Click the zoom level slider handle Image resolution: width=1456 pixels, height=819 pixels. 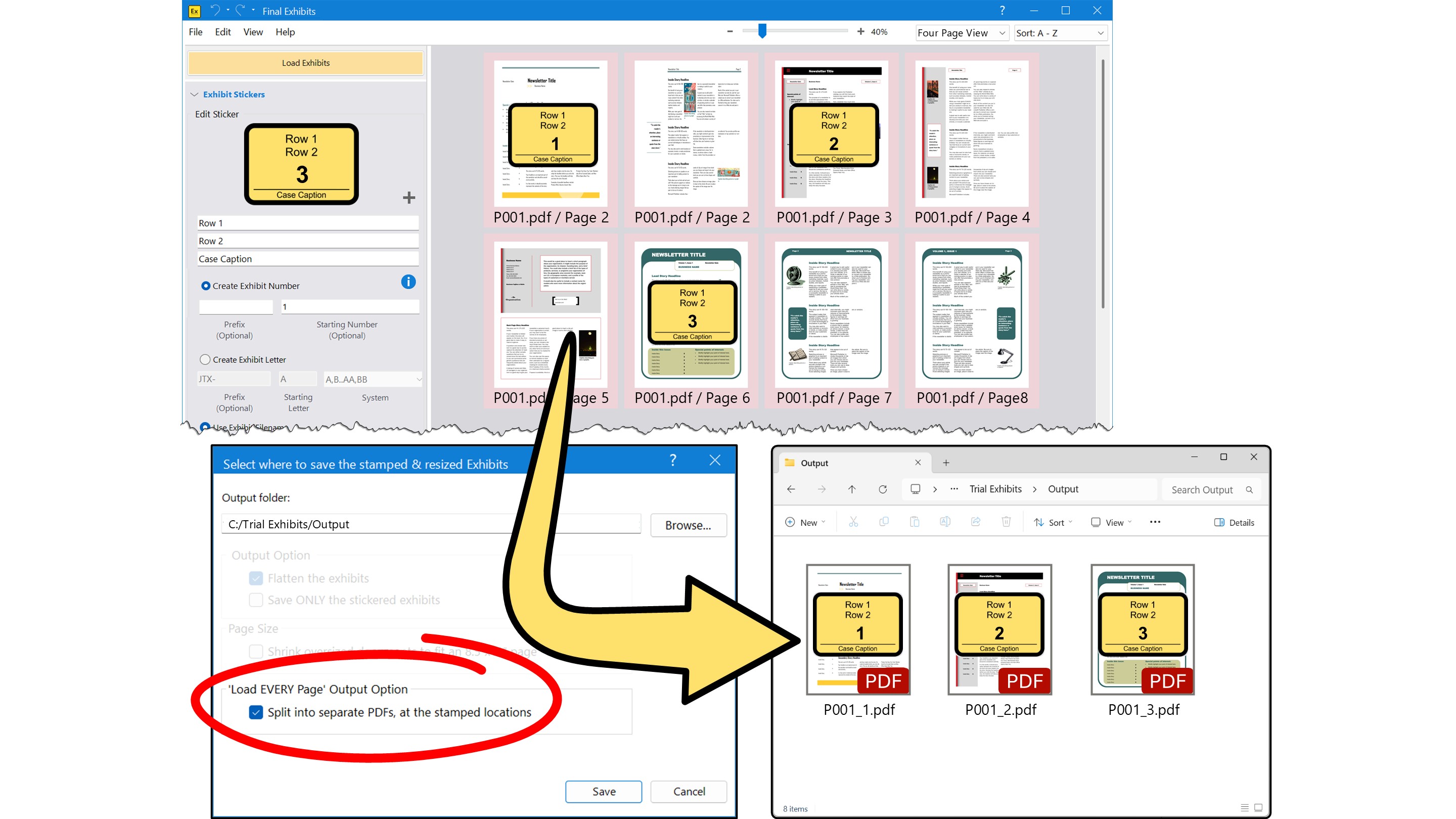761,32
